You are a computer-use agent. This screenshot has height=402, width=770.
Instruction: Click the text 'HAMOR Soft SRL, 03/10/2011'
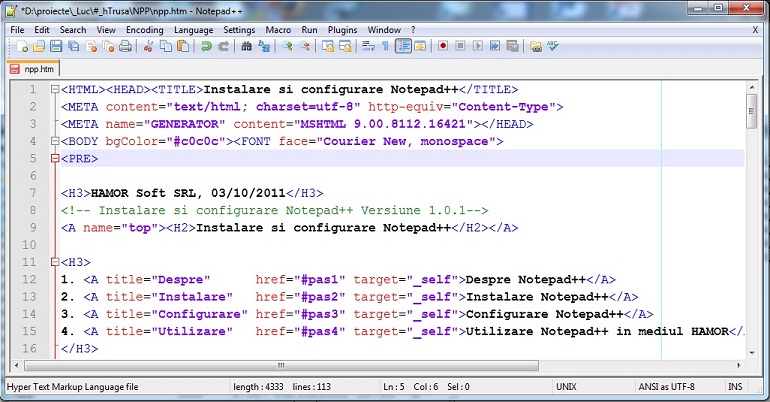(188, 193)
